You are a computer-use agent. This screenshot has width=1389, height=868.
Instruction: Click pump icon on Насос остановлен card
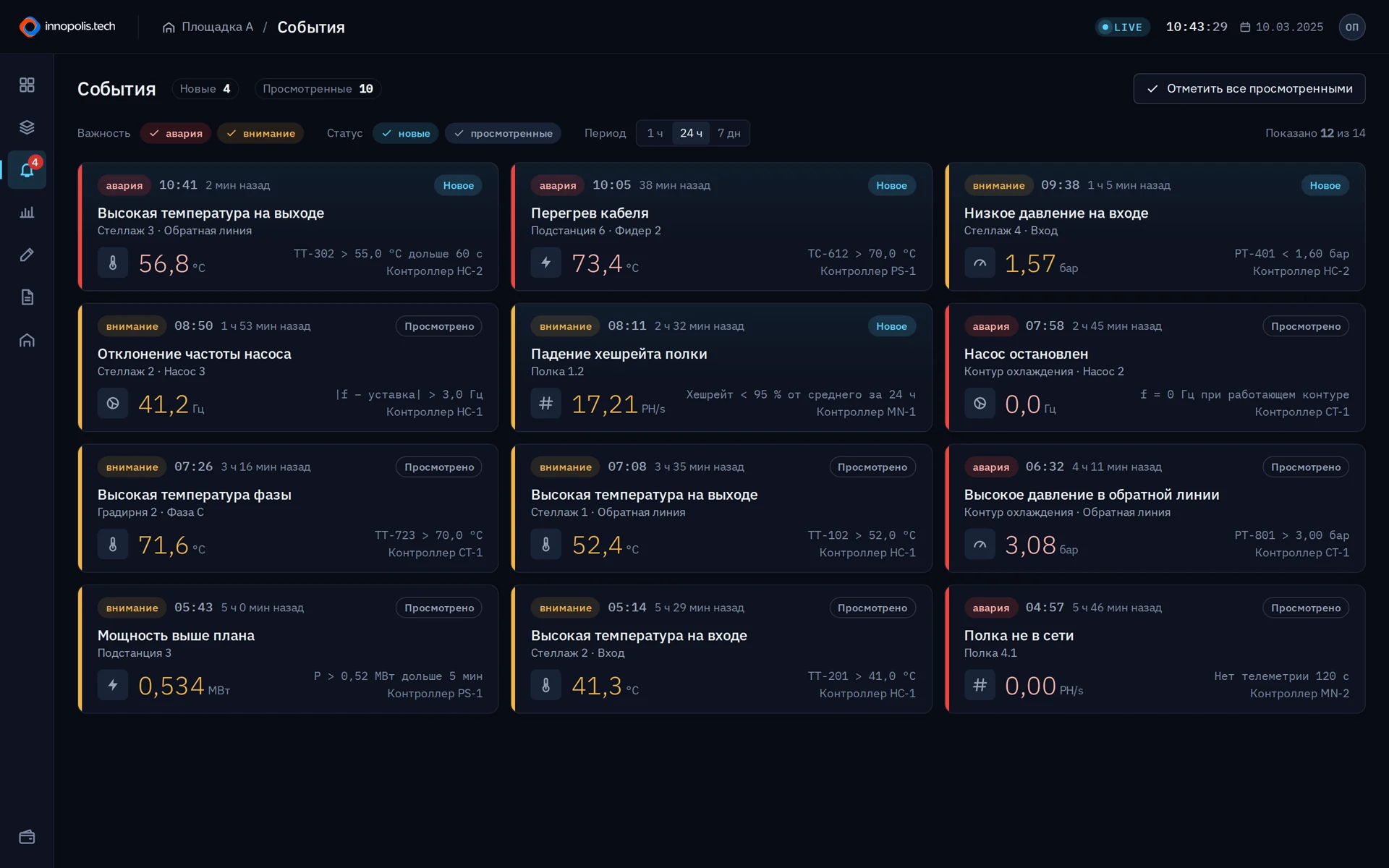tap(980, 403)
